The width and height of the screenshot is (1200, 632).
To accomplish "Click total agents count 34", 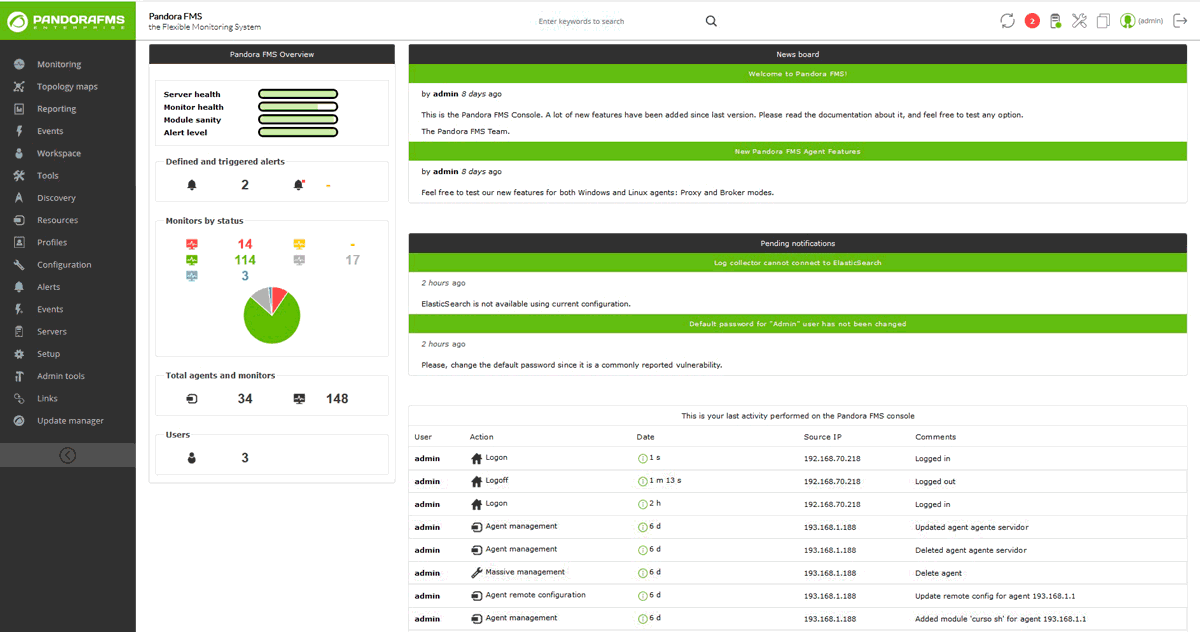I will click(x=245, y=399).
